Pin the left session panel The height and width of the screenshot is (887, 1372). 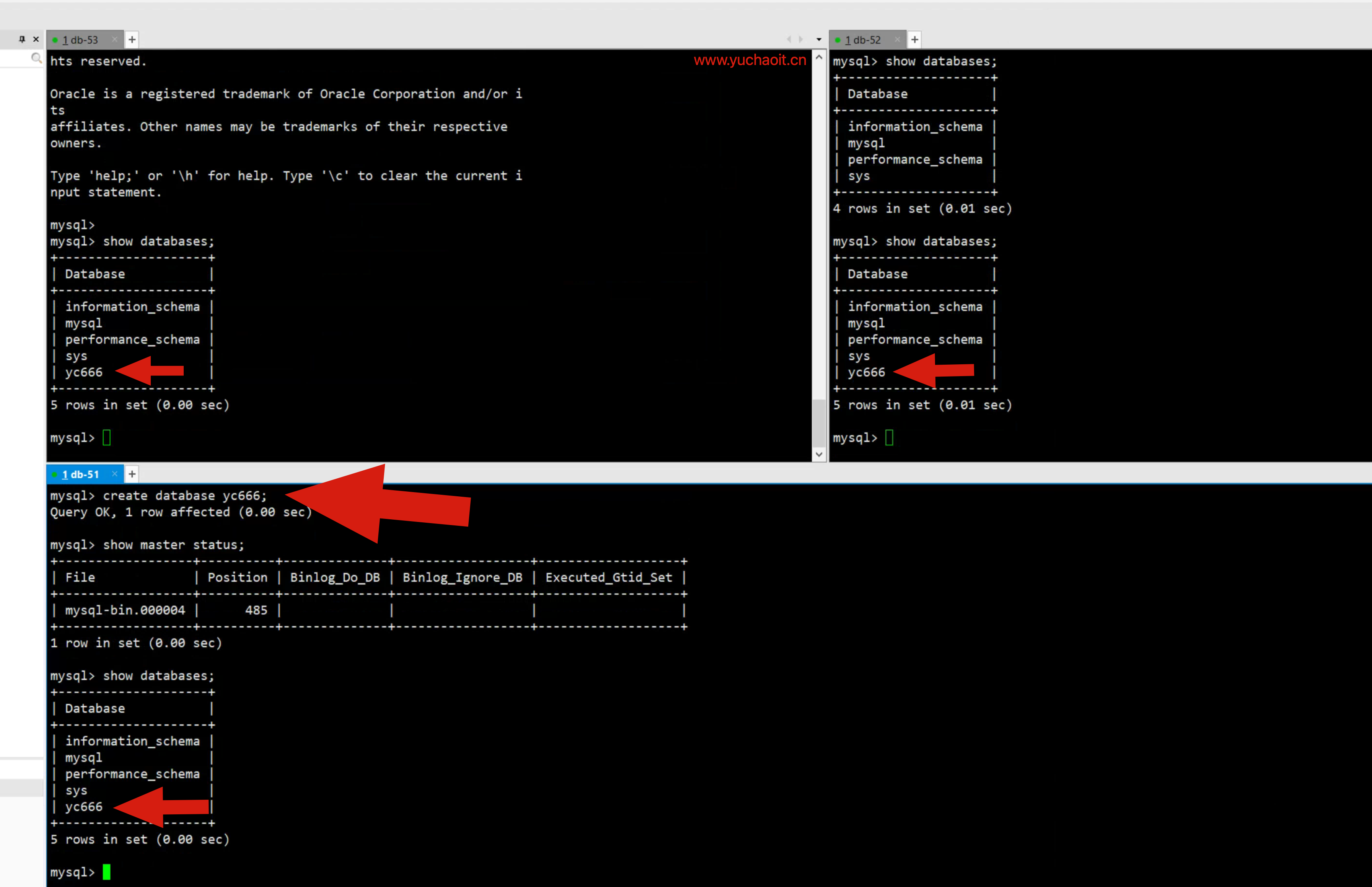coord(22,39)
